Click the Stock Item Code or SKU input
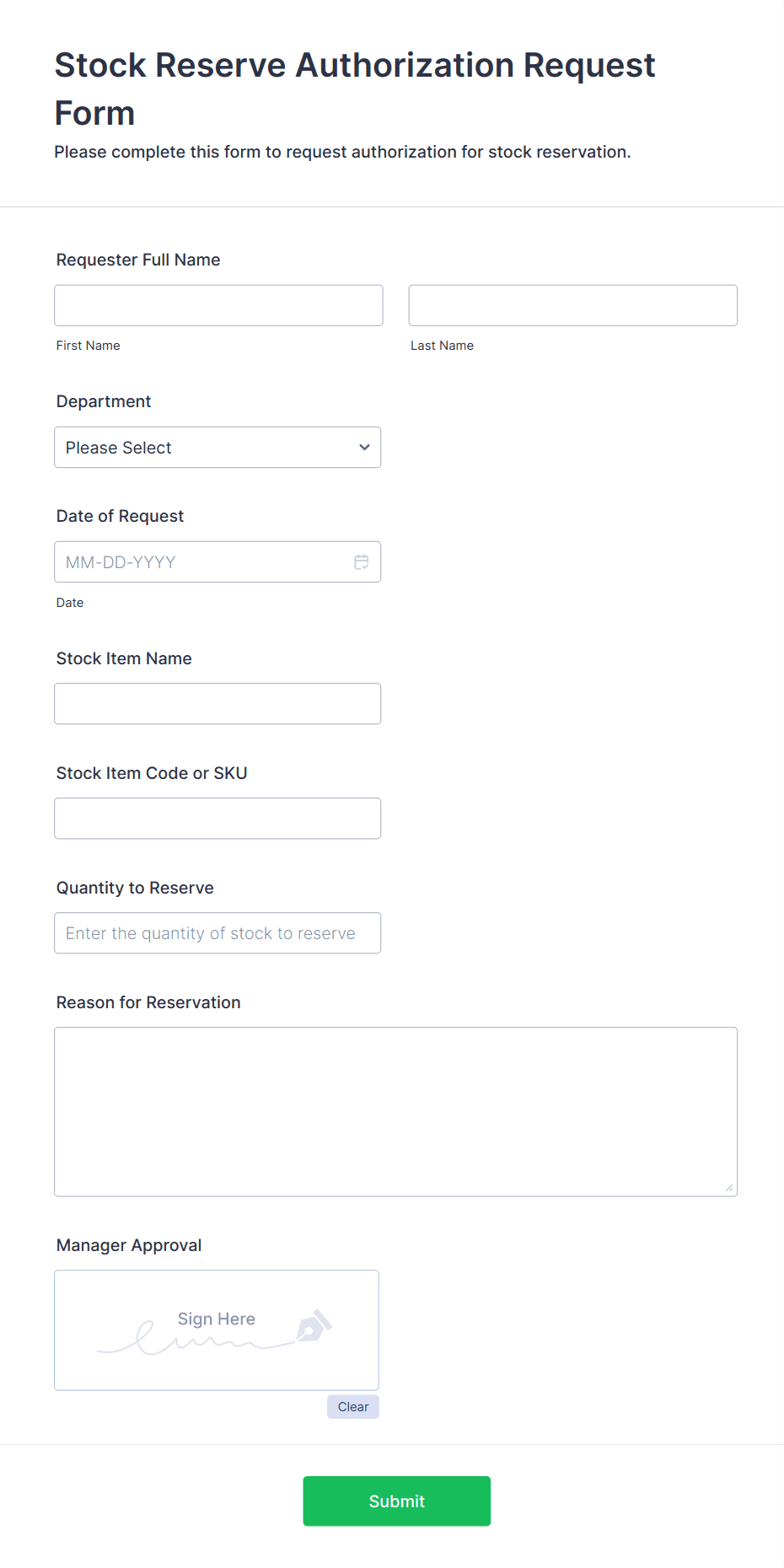The height and width of the screenshot is (1568, 784). point(217,819)
